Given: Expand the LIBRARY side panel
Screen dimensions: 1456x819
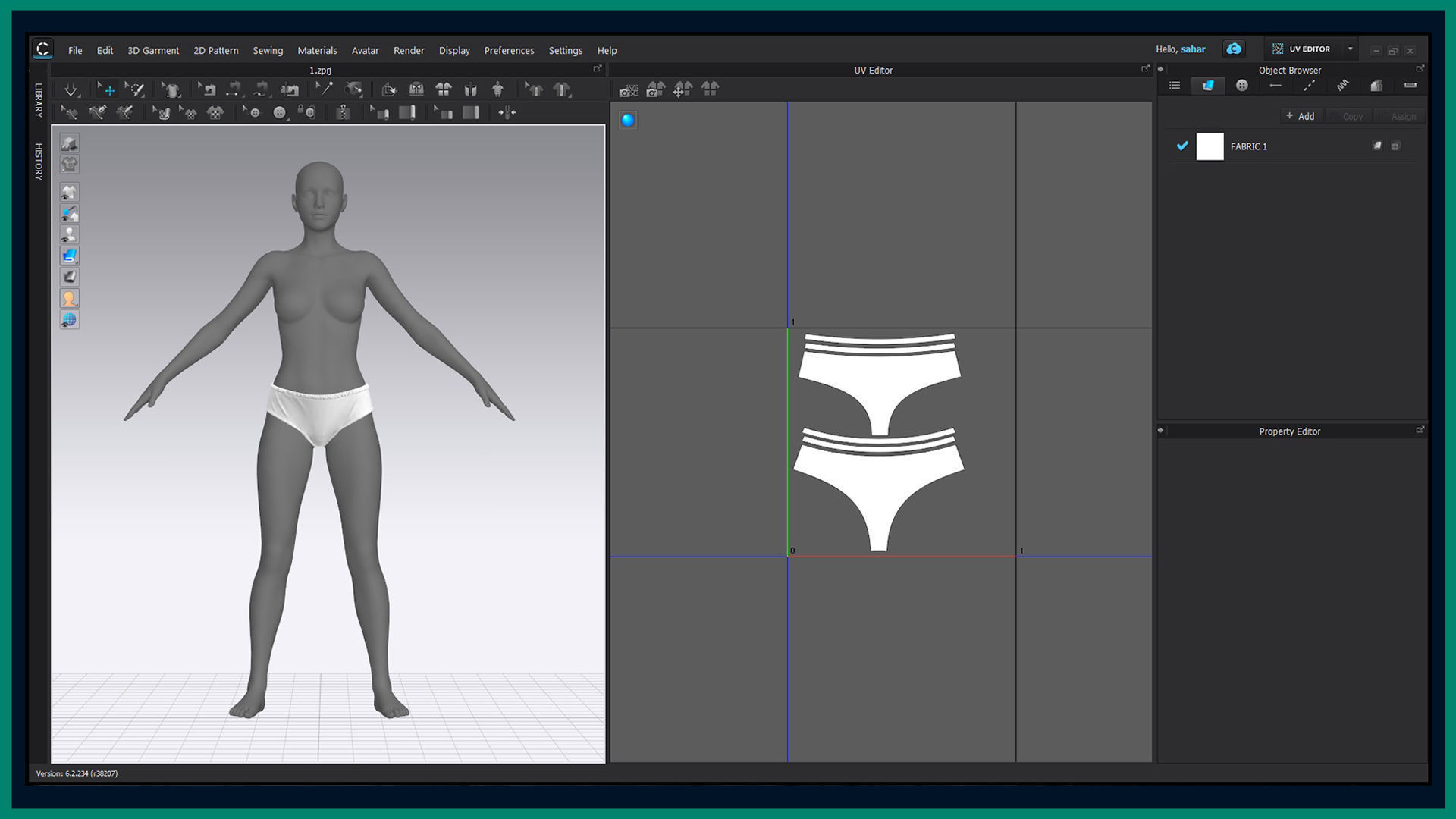Looking at the screenshot, I should pyautogui.click(x=39, y=99).
